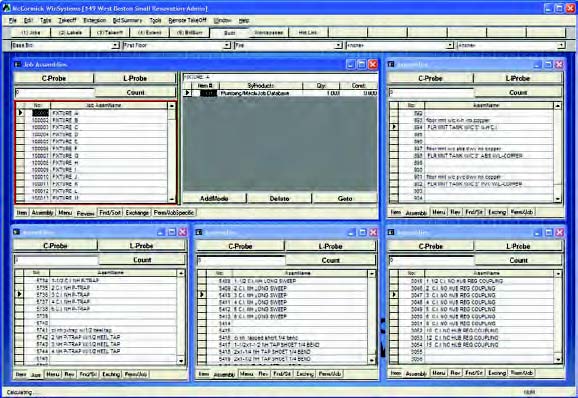This screenshot has width=578, height=398.
Task: Click the McCormick app icon in title bar
Action: pos(7,8)
